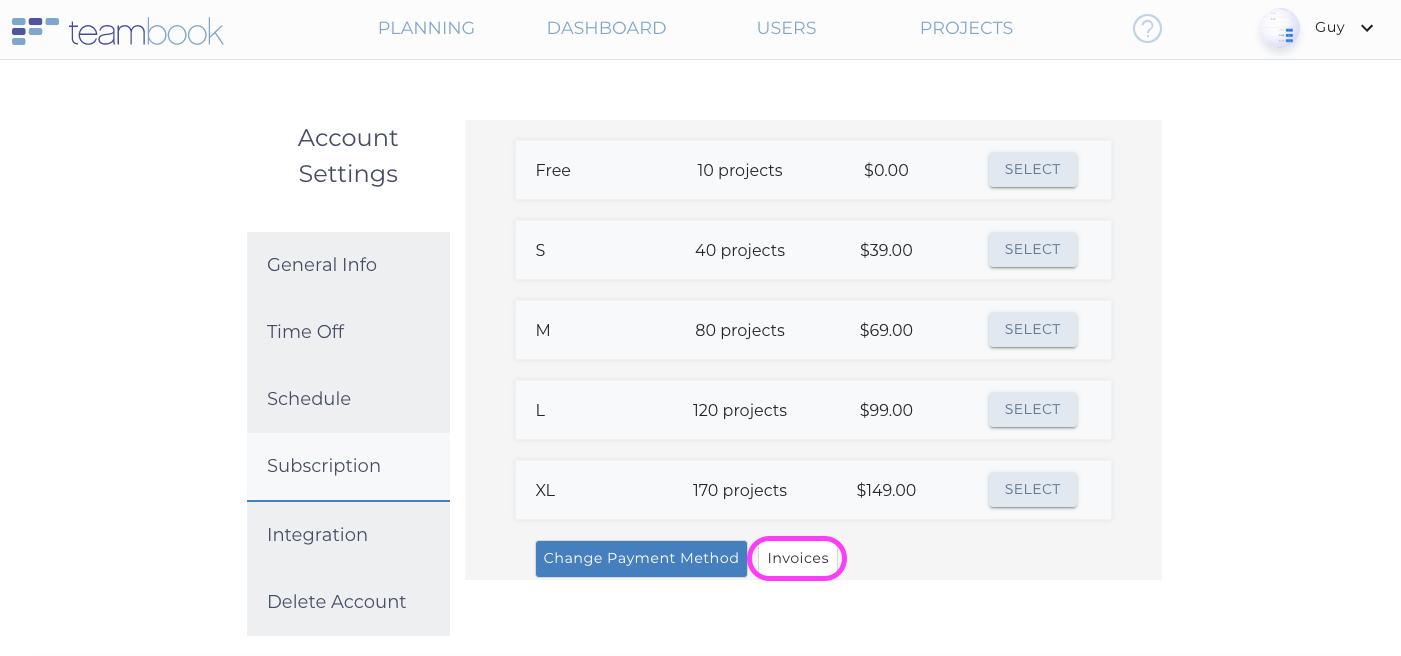The image size is (1401, 656).
Task: Open the Dashboard menu
Action: tap(606, 28)
